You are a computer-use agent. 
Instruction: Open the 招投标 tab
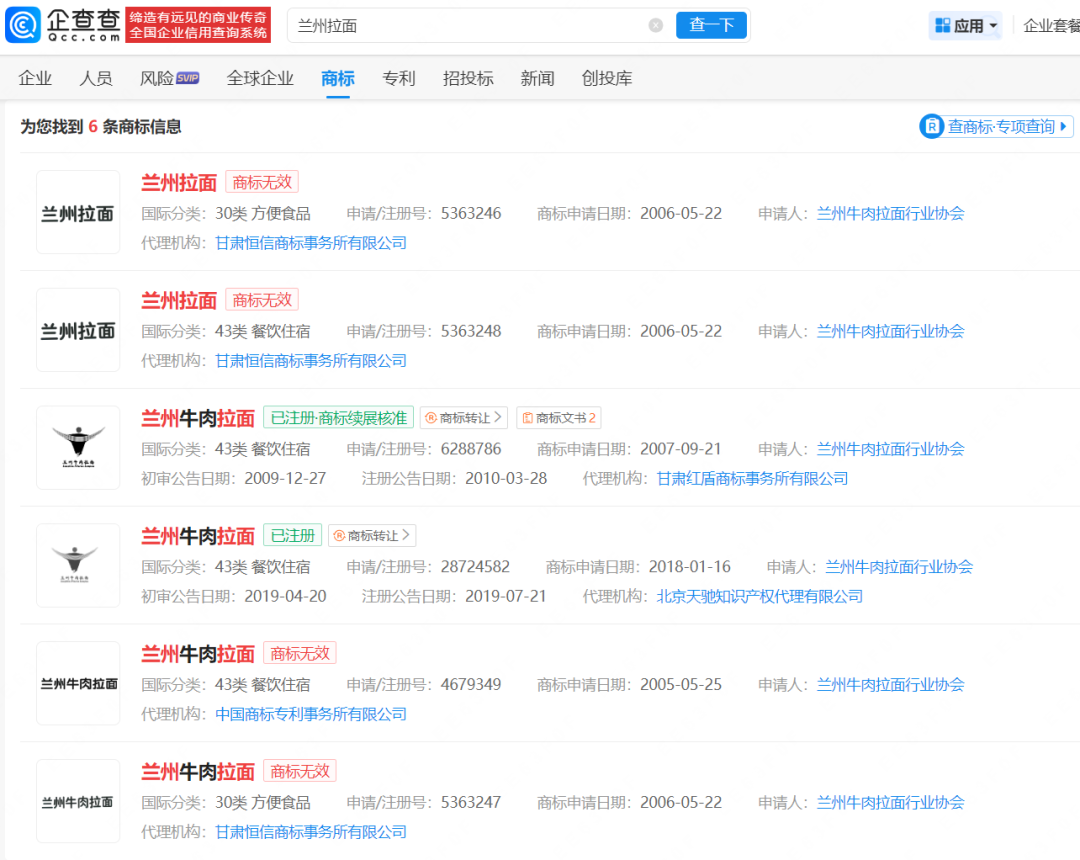[x=468, y=78]
